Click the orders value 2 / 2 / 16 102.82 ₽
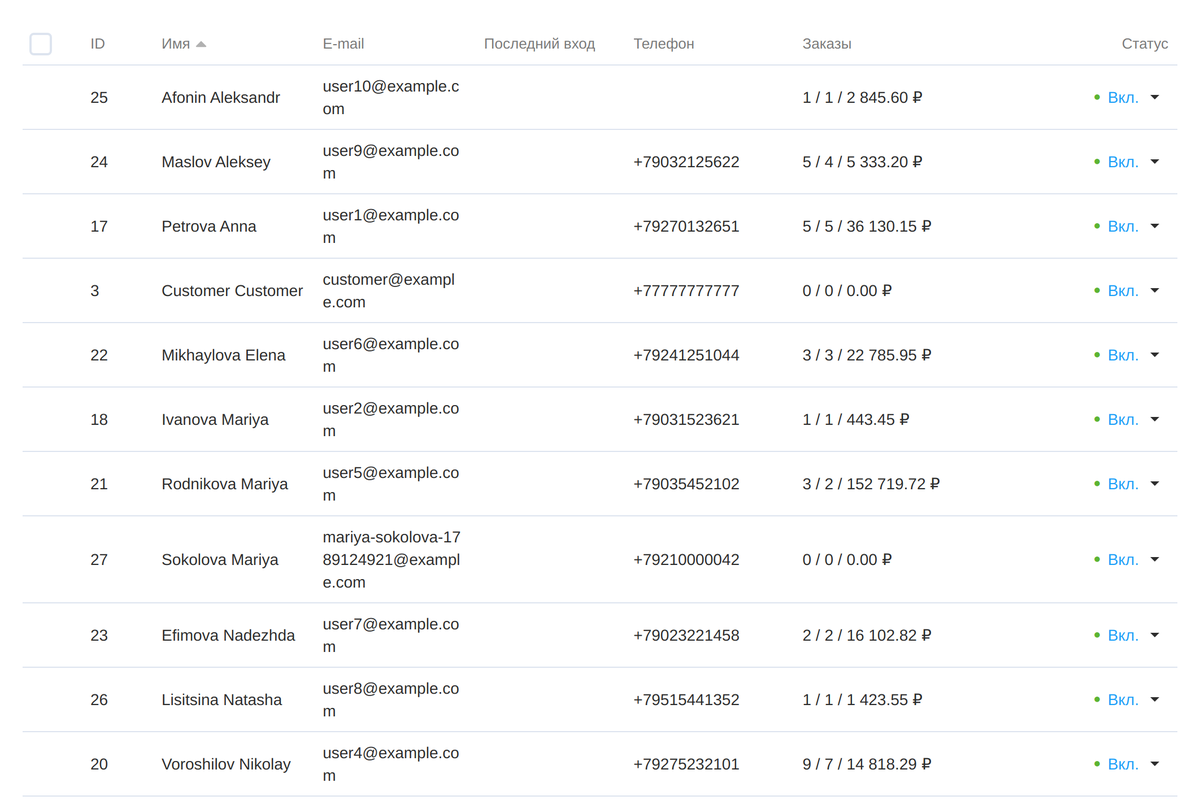The image size is (1200, 800). click(x=867, y=636)
